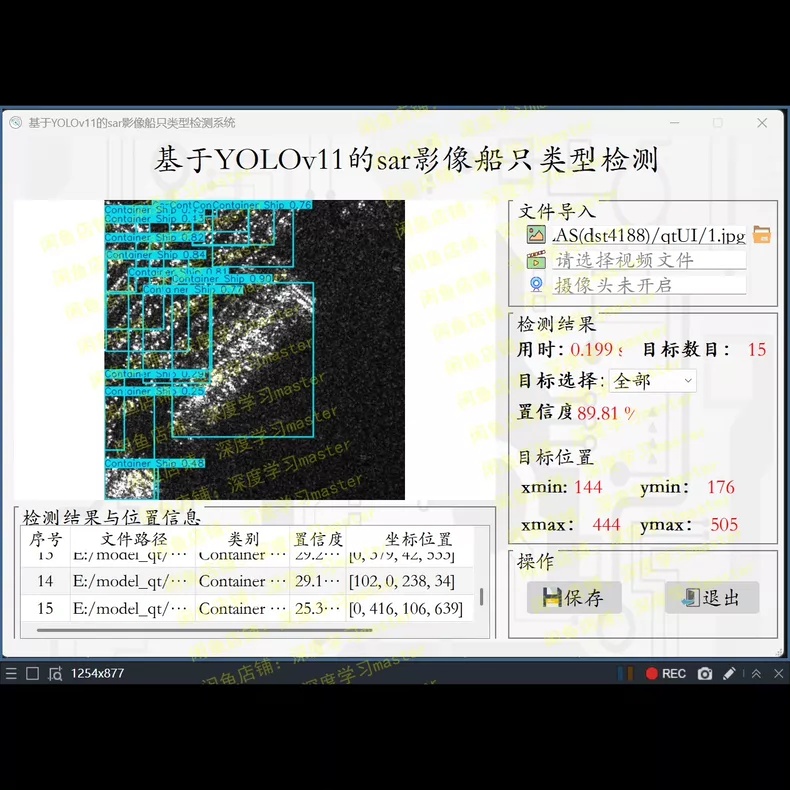Click the 摄像头未开启 camera status field
Image resolution: width=790 pixels, height=790 pixels.
(649, 285)
